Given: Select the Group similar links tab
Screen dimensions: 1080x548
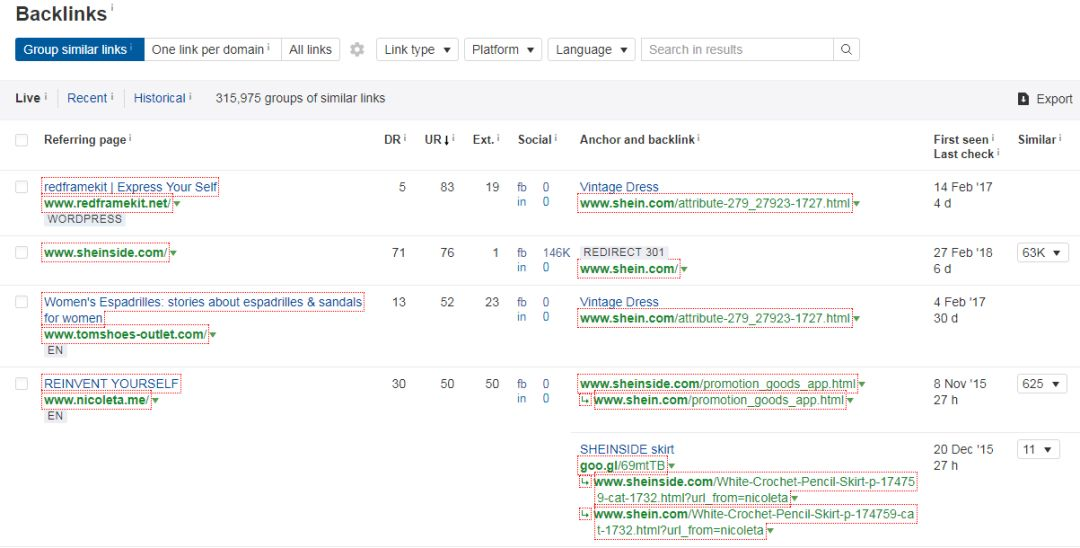Looking at the screenshot, I should tap(80, 50).
